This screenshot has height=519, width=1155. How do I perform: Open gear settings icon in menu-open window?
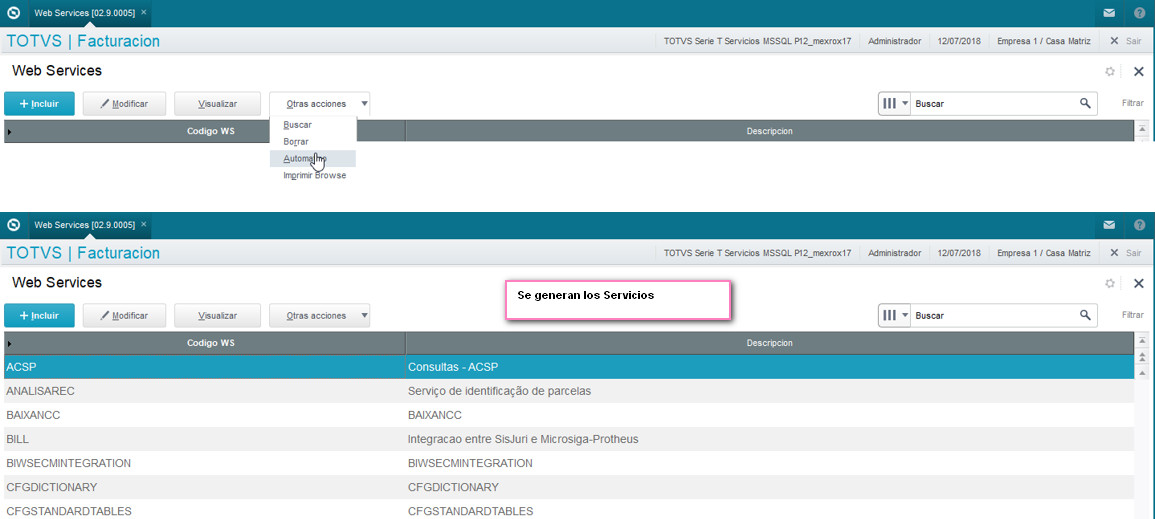(x=1109, y=71)
